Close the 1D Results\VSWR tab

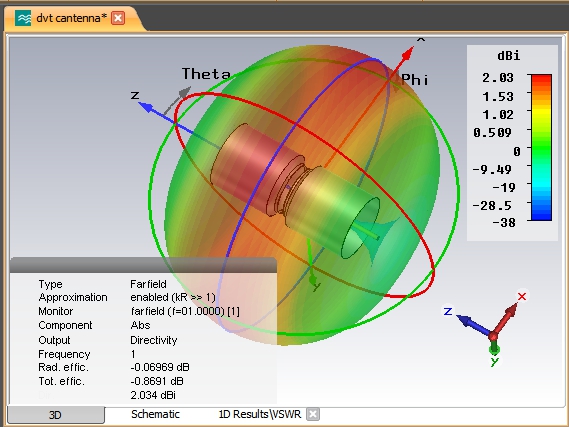313,414
